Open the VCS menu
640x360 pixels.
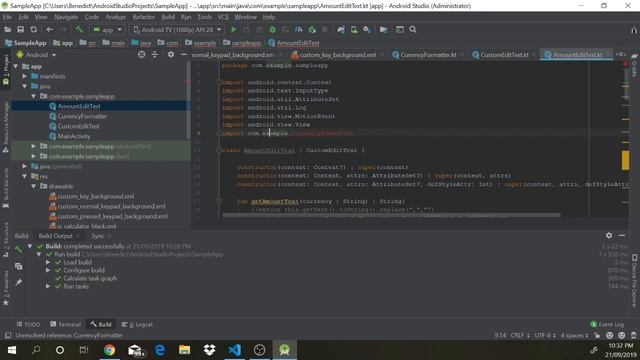coord(223,17)
